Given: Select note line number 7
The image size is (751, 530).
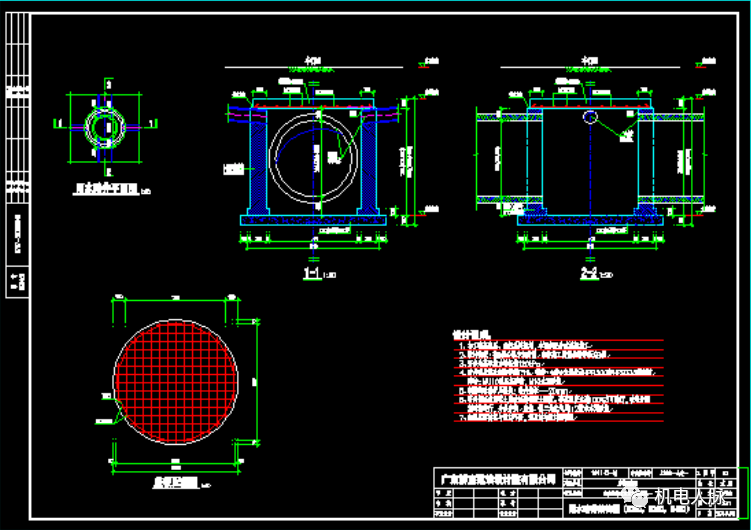Looking at the screenshot, I should [x=518, y=417].
